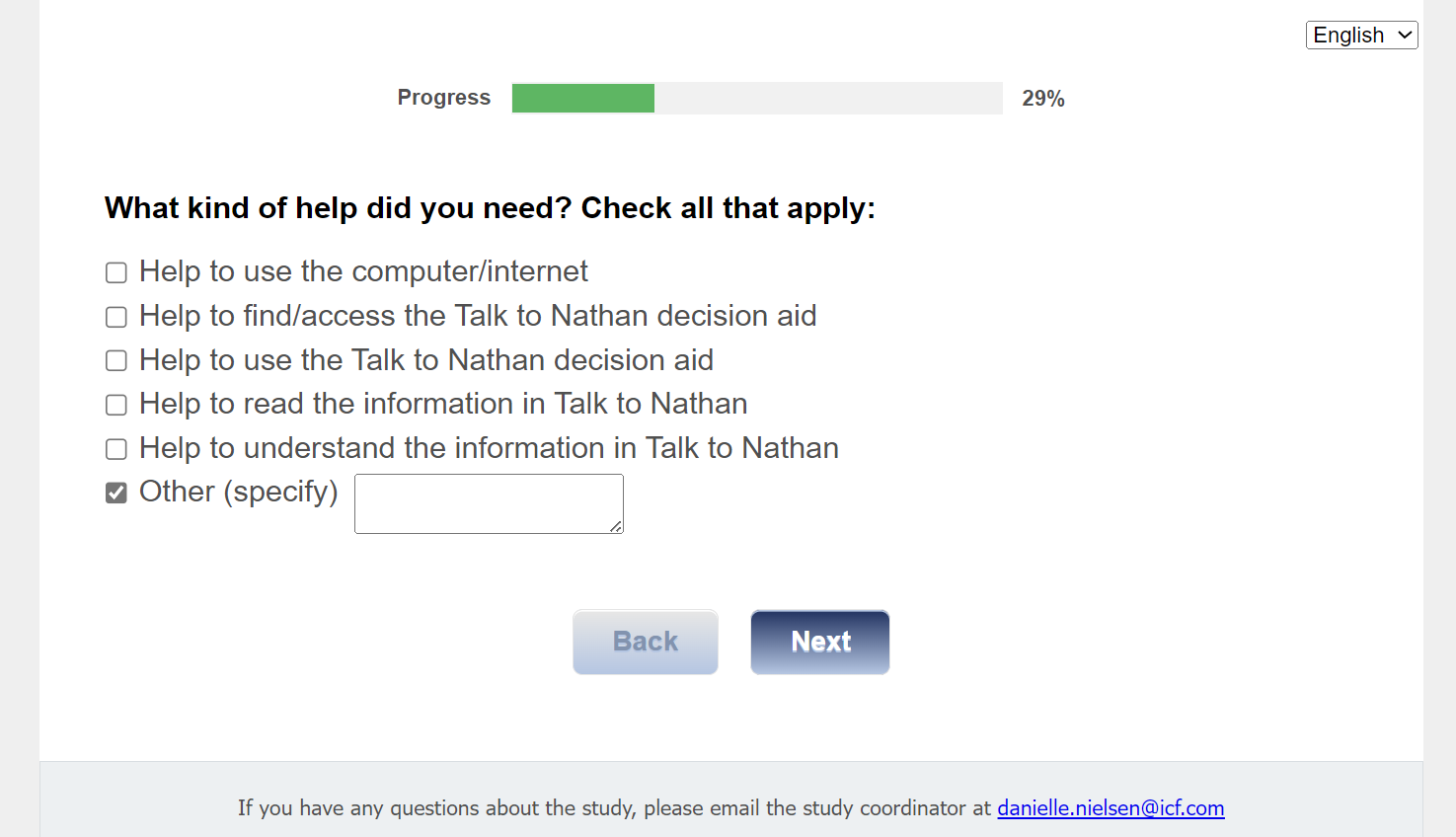Click the 29% progress percentage text
Image resolution: width=1456 pixels, height=837 pixels.
click(1042, 99)
